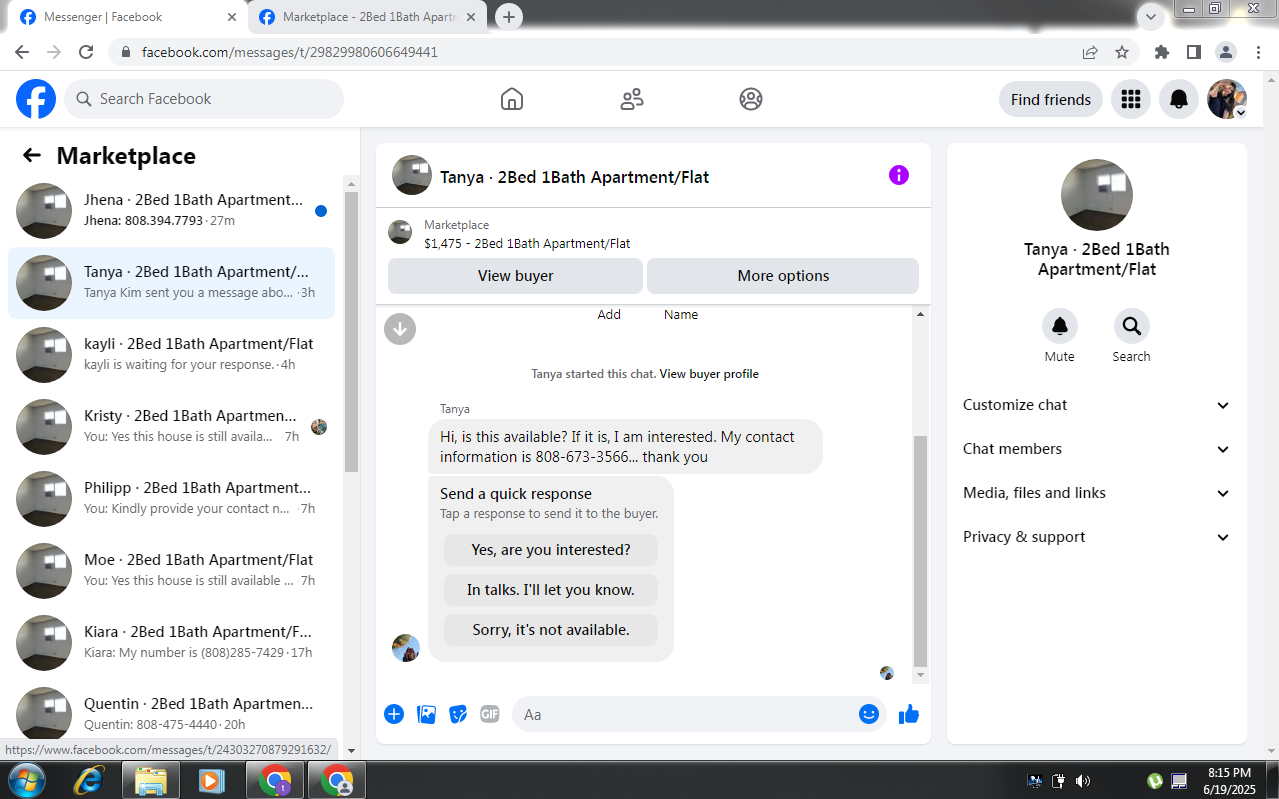Screen dimensions: 1279x799
Task: Open the Home icon in top navigation
Action: 512,99
